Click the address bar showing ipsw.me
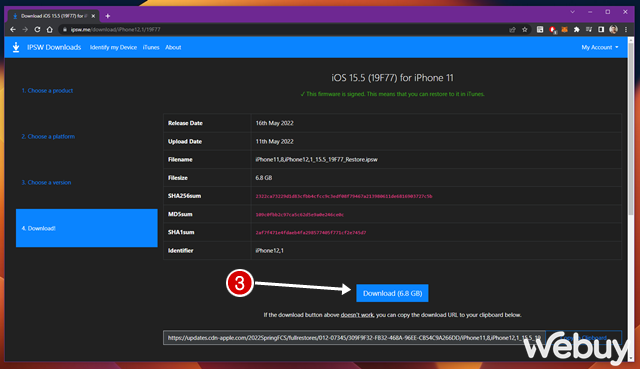This screenshot has height=369, width=640. (x=286, y=29)
